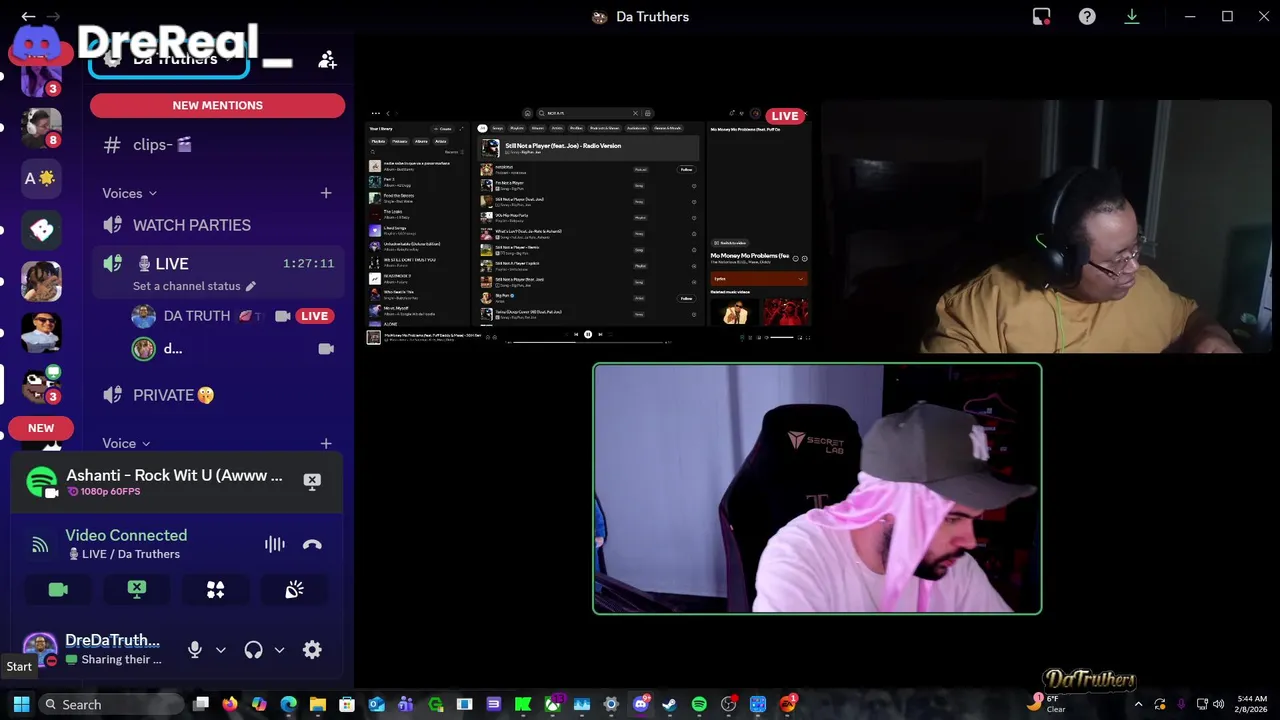Turn off camera with green camera button
This screenshot has width=1280, height=720.
(58, 590)
